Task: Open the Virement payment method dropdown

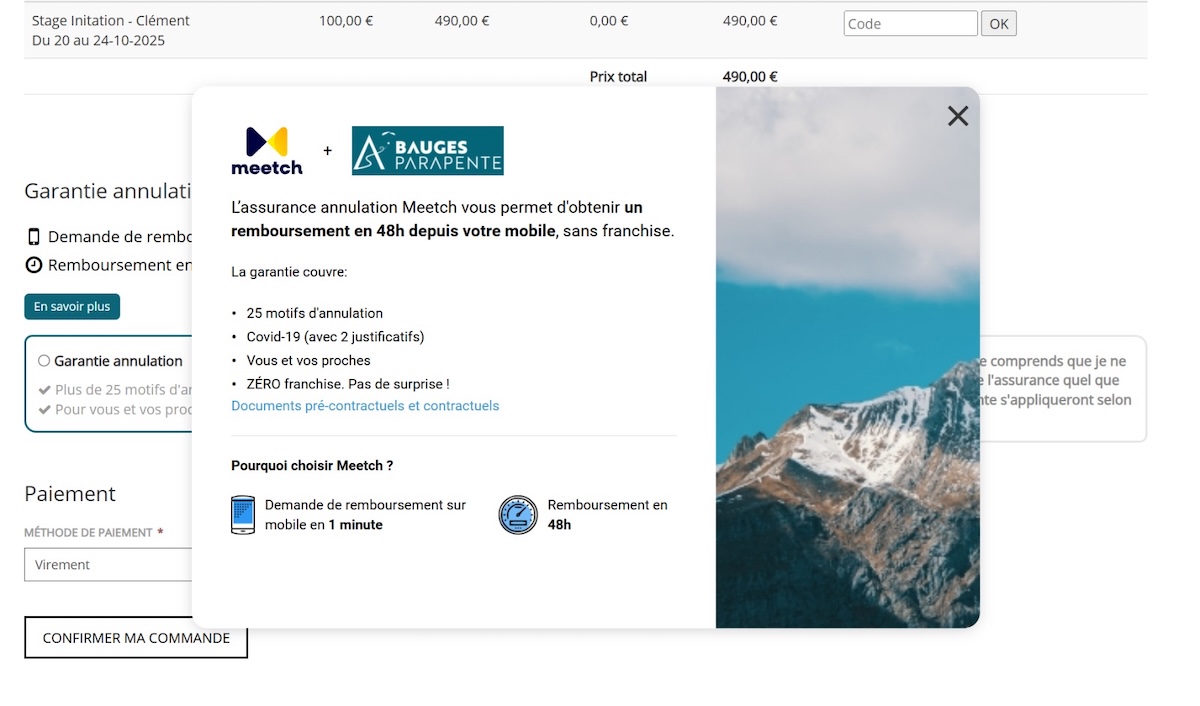Action: (108, 565)
